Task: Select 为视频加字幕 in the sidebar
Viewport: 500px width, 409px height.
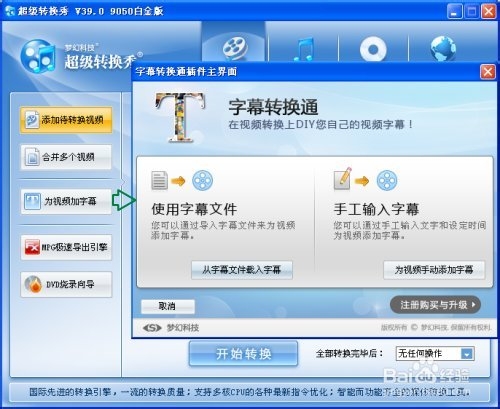Action: tap(66, 201)
